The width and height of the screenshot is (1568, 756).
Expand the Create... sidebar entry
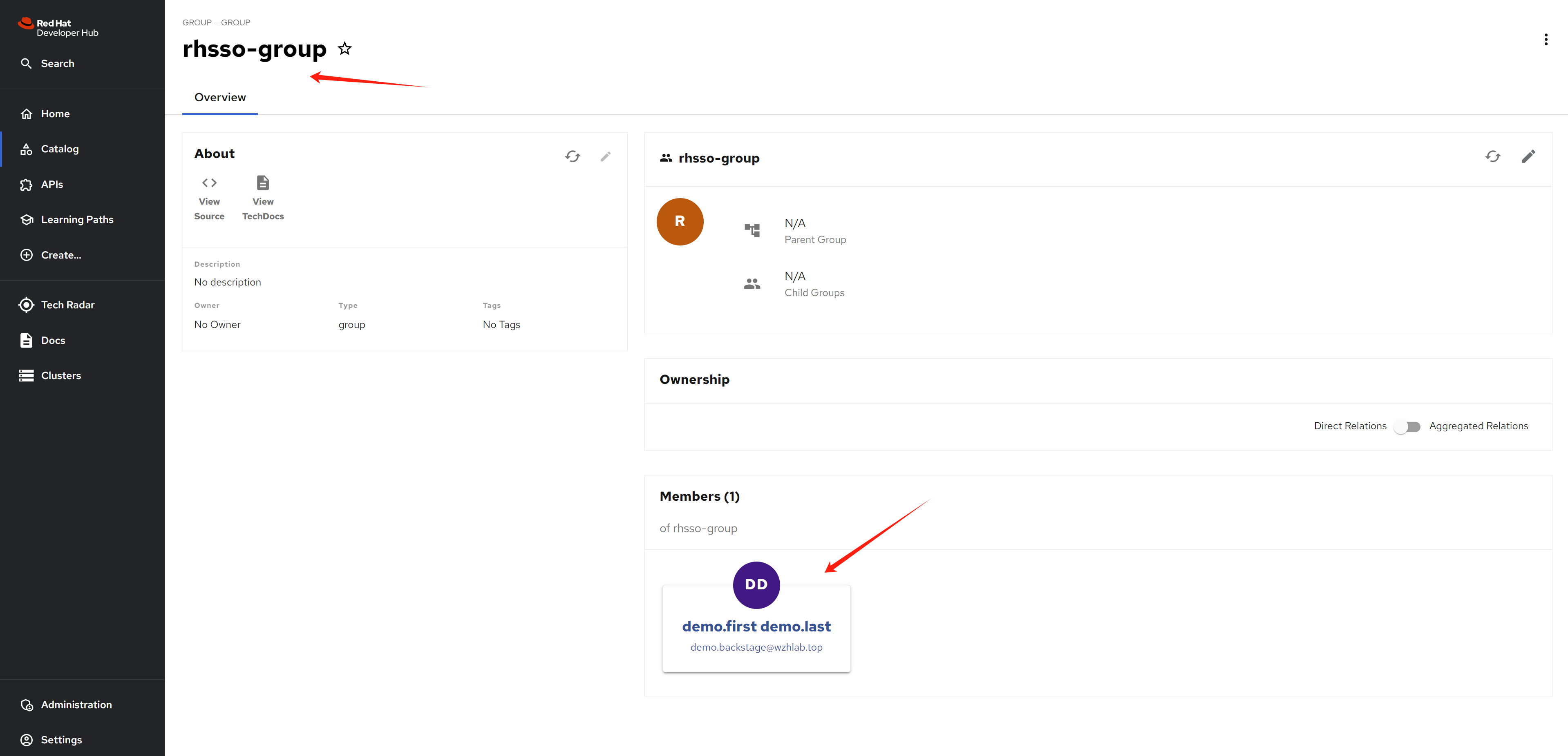(x=61, y=255)
